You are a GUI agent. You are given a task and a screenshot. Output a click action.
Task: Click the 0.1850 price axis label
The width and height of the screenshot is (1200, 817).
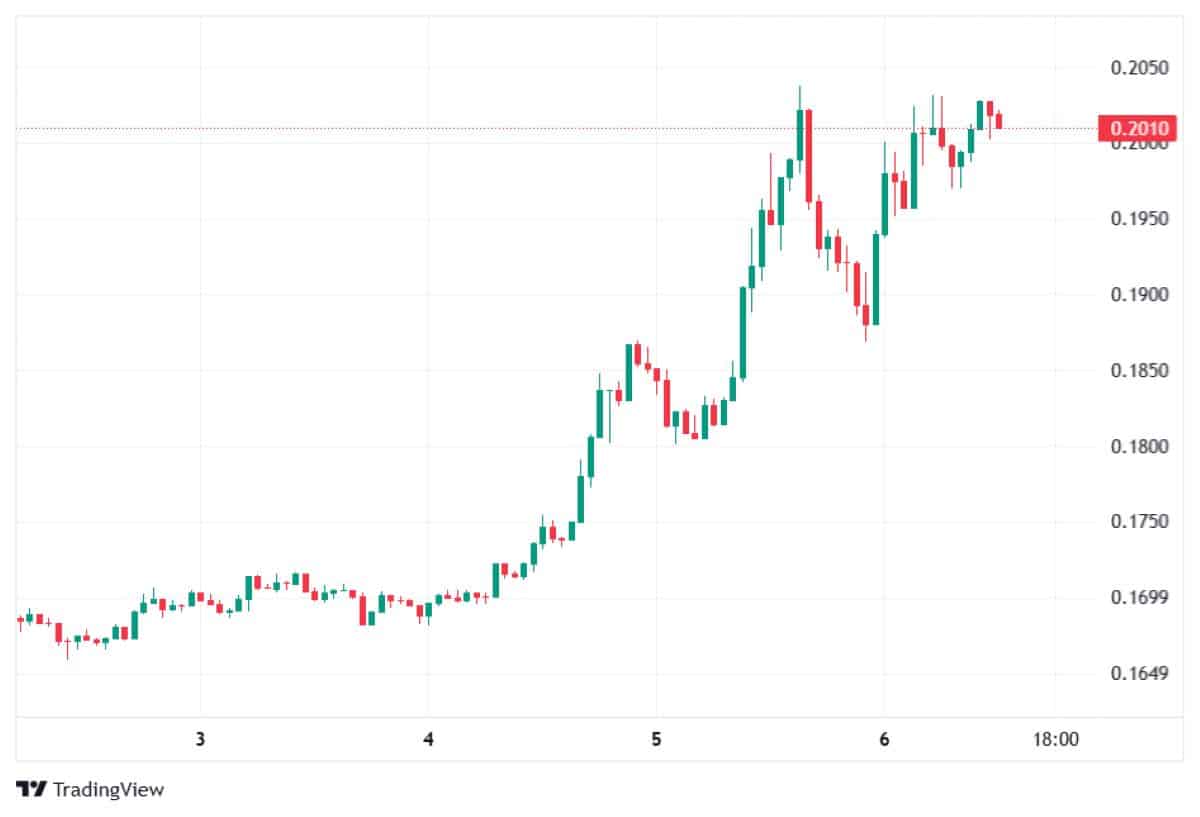point(1139,371)
